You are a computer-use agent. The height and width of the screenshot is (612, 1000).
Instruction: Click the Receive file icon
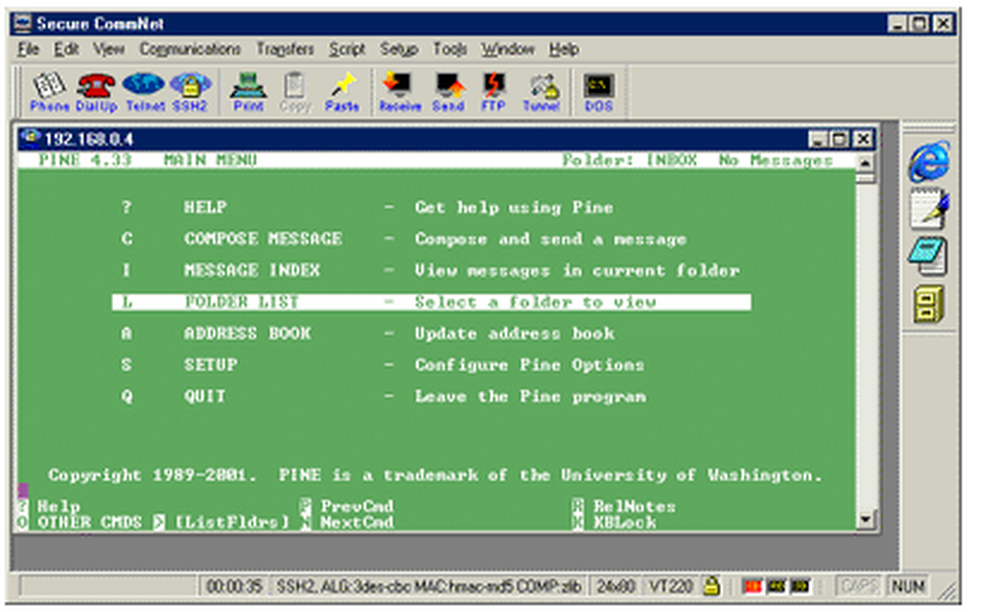400,92
